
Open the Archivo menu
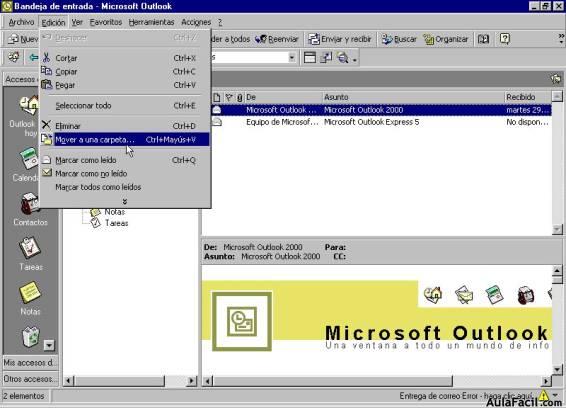click(21, 22)
